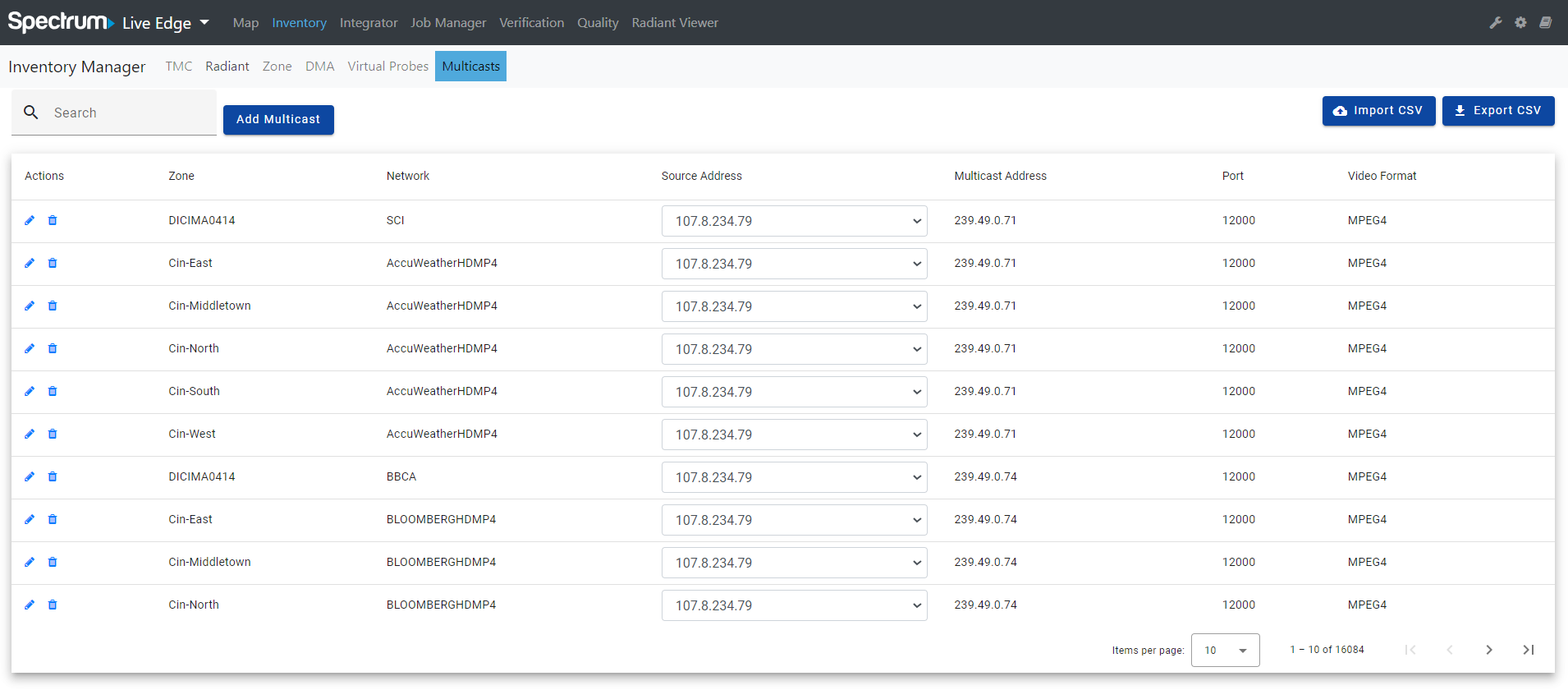Delete the Cin-North BLOOMBERGHDMP4 row
Viewport: 1568px width, 690px height.
[x=53, y=605]
